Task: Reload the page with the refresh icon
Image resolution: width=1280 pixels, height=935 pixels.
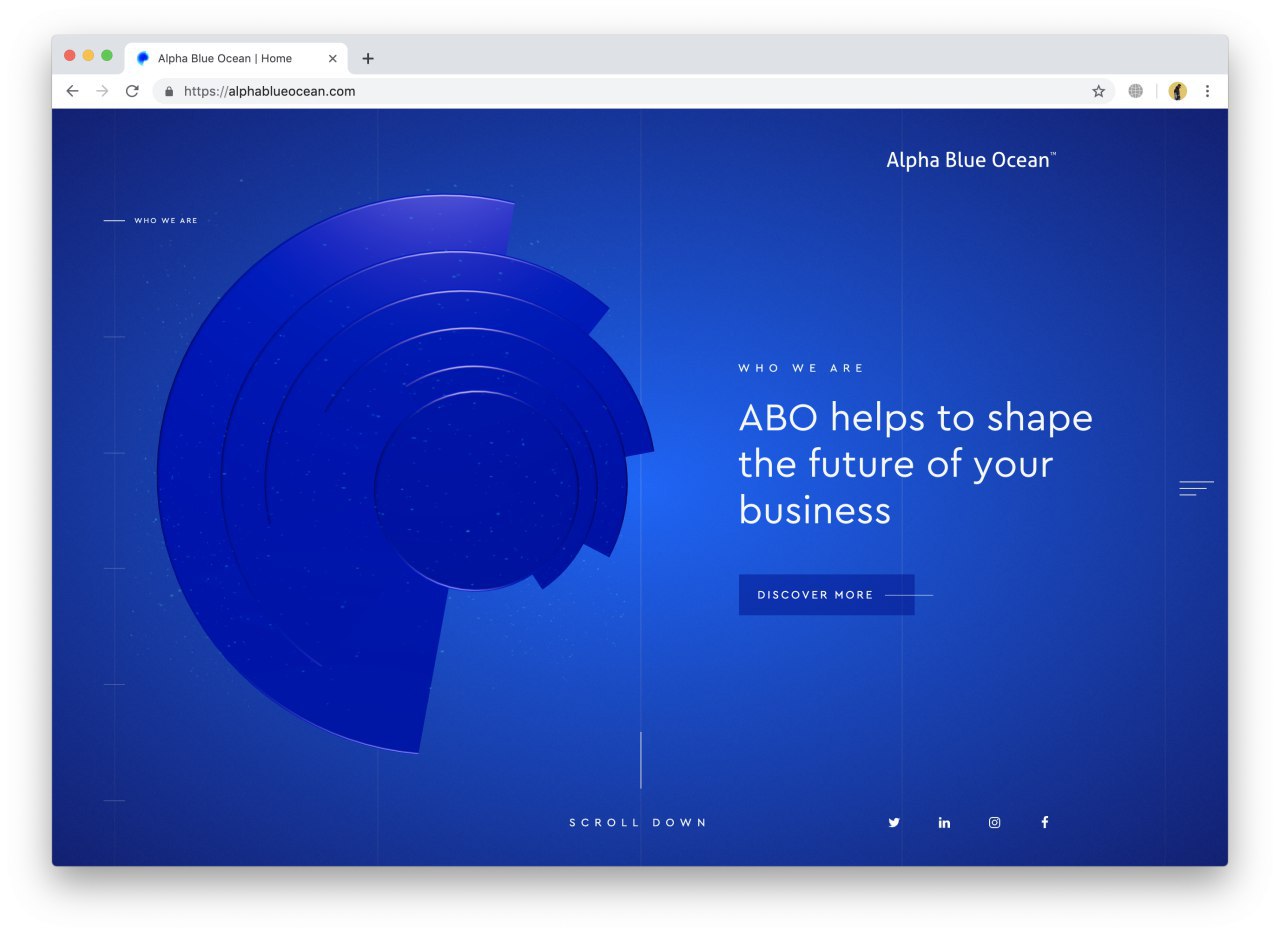Action: click(132, 91)
